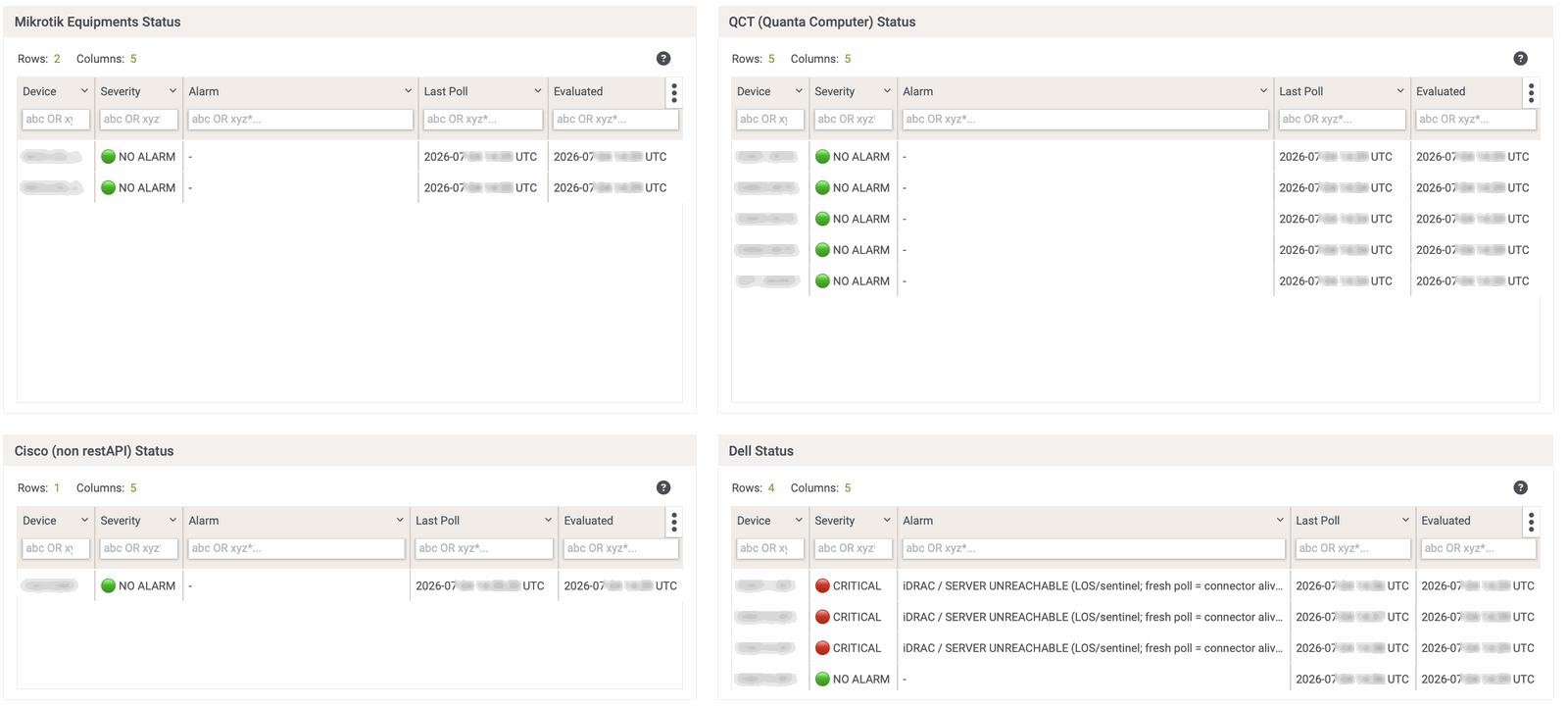The height and width of the screenshot is (708, 1568).
Task: Focus Device filter field in Dell table
Action: click(x=770, y=549)
